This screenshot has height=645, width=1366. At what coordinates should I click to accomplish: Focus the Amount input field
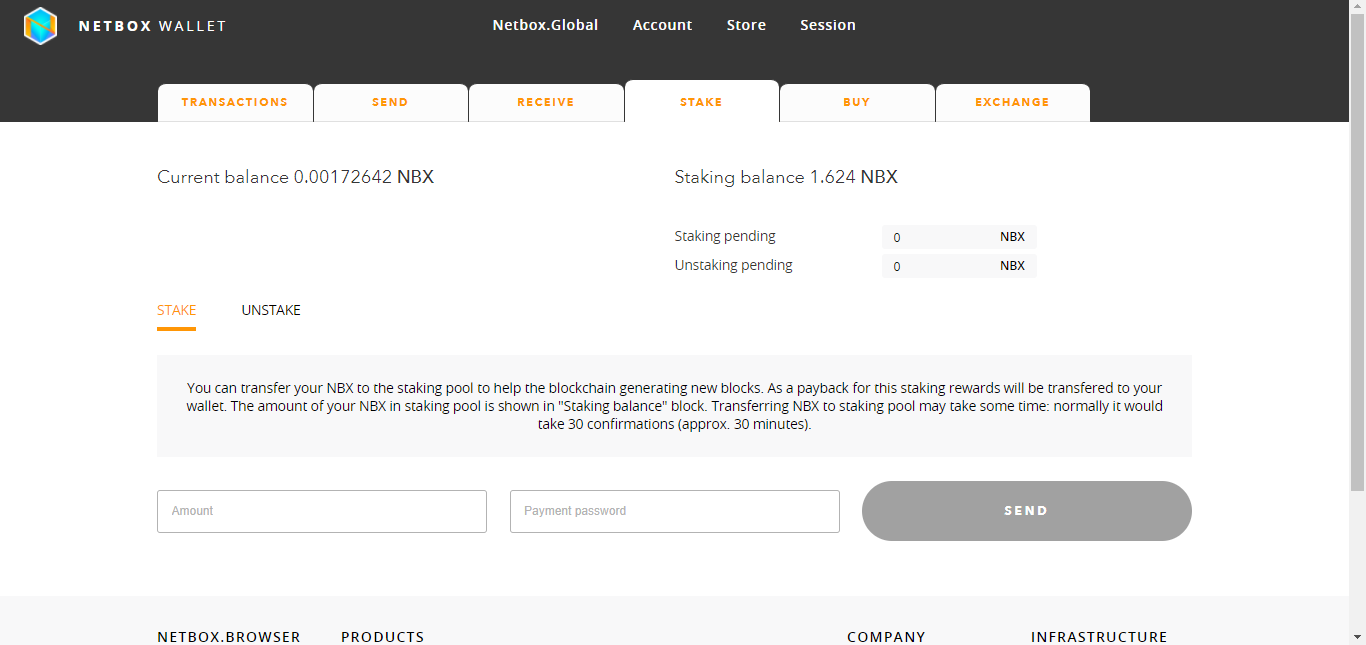click(322, 511)
